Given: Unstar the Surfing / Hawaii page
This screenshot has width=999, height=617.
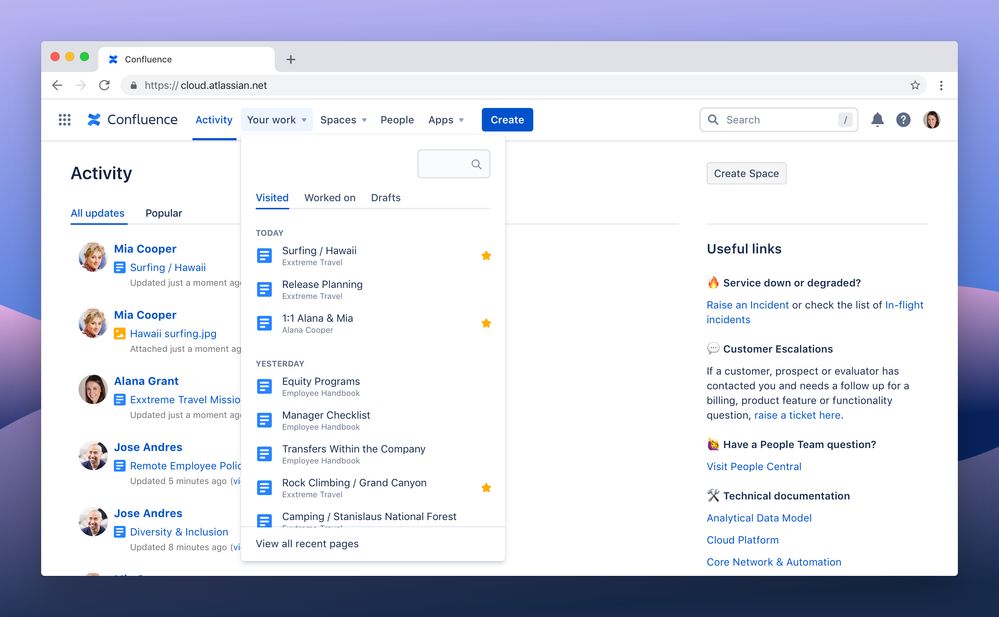Looking at the screenshot, I should pyautogui.click(x=486, y=256).
